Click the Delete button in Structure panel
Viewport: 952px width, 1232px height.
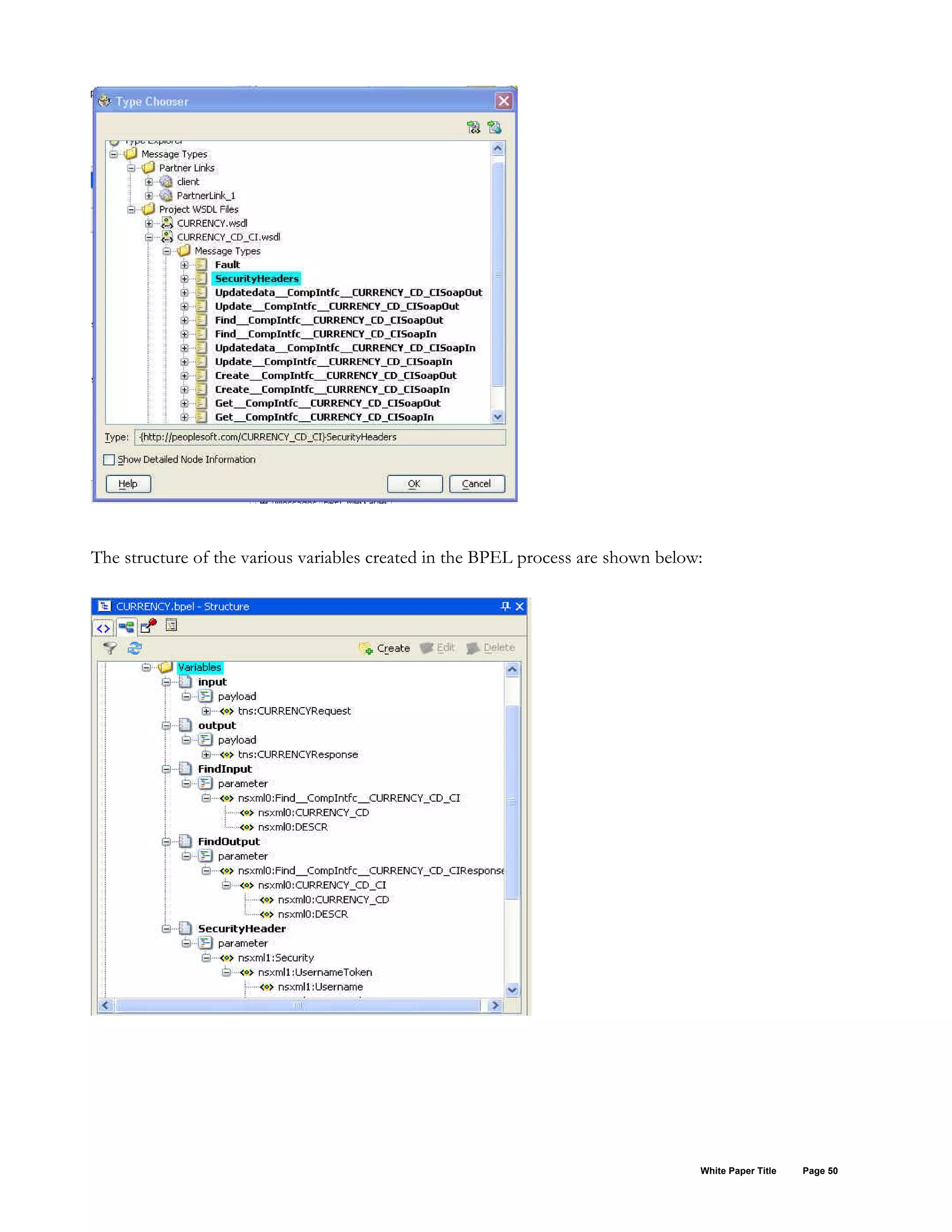[x=491, y=648]
